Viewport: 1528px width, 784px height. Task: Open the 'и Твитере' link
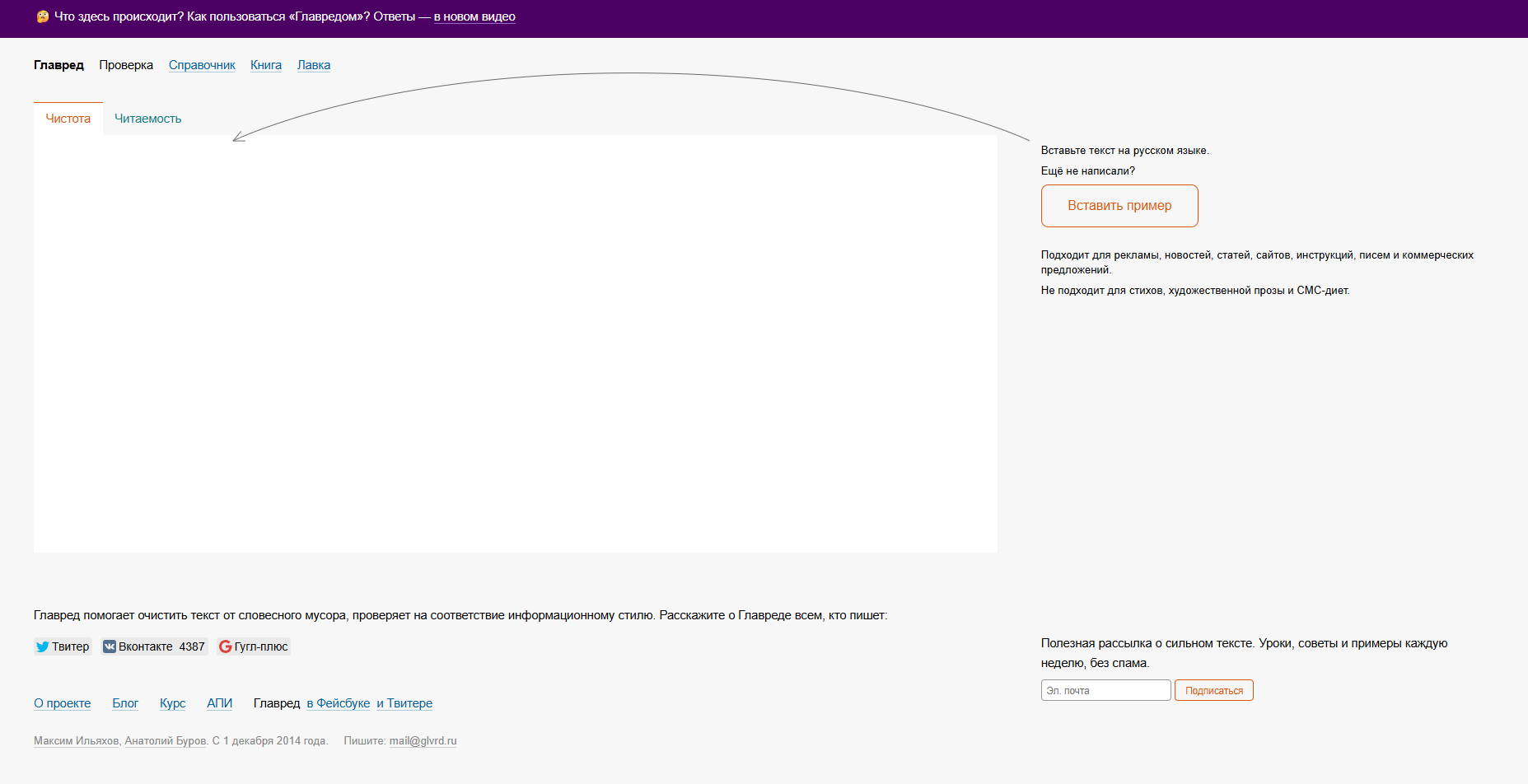[x=404, y=703]
